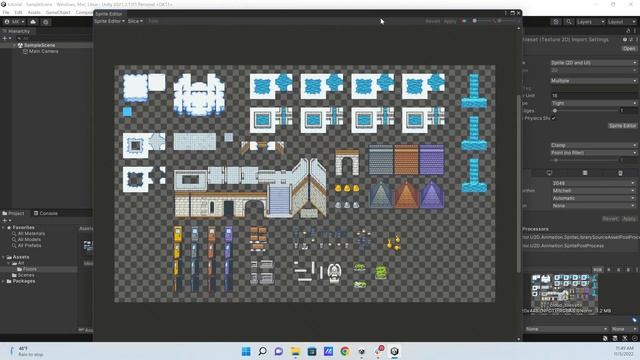Open the Account MK dropdown
The width and height of the screenshot is (640, 360).
coord(14,22)
